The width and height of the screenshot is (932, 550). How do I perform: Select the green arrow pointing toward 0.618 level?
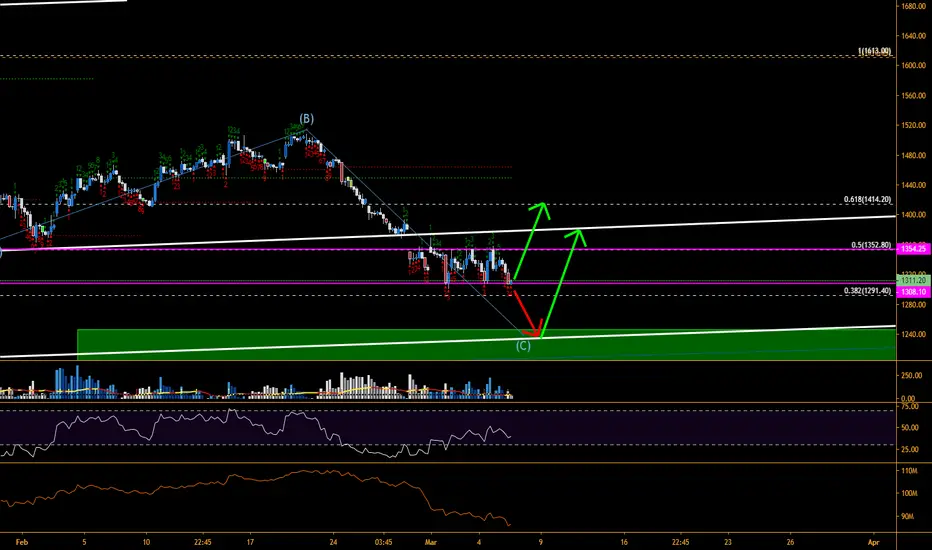click(531, 241)
